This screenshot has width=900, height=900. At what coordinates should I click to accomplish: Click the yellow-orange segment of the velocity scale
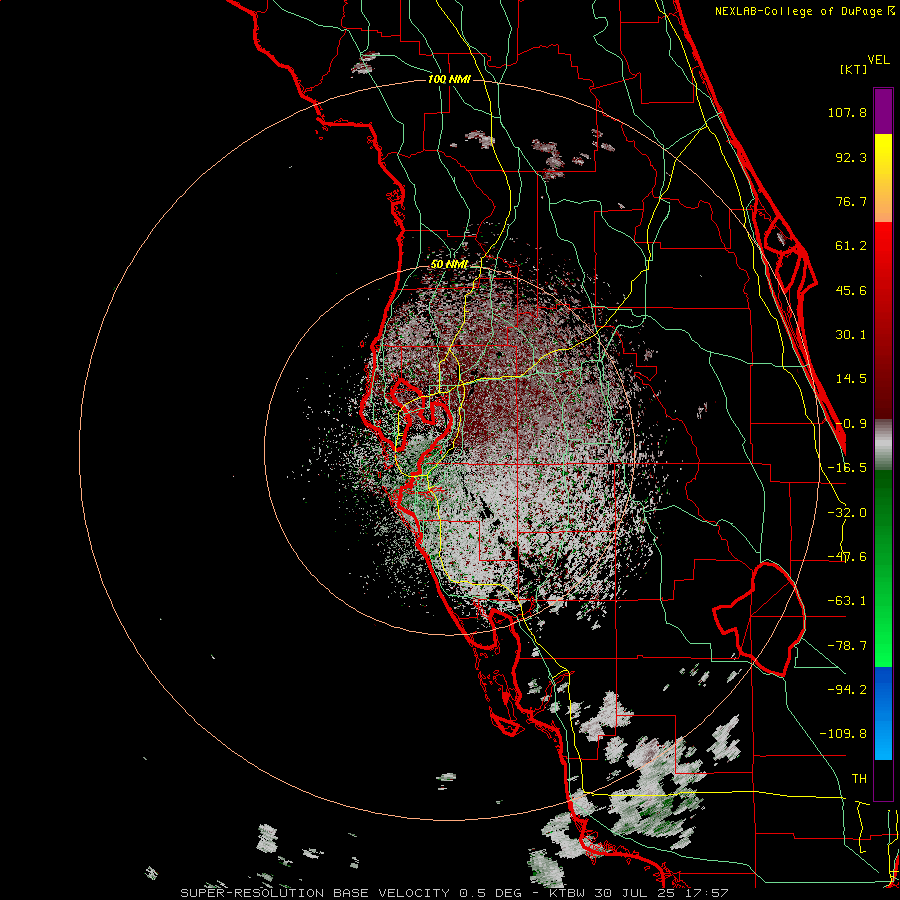click(x=883, y=178)
